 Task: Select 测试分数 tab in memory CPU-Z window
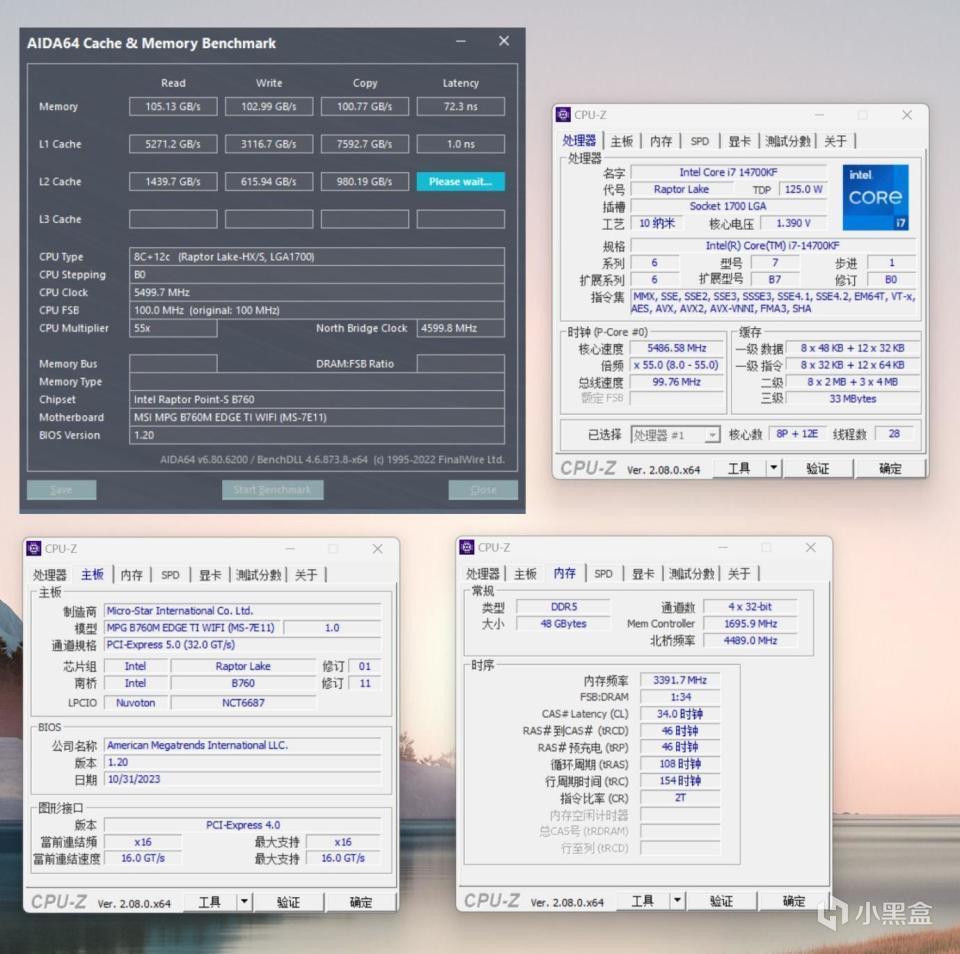[x=692, y=574]
